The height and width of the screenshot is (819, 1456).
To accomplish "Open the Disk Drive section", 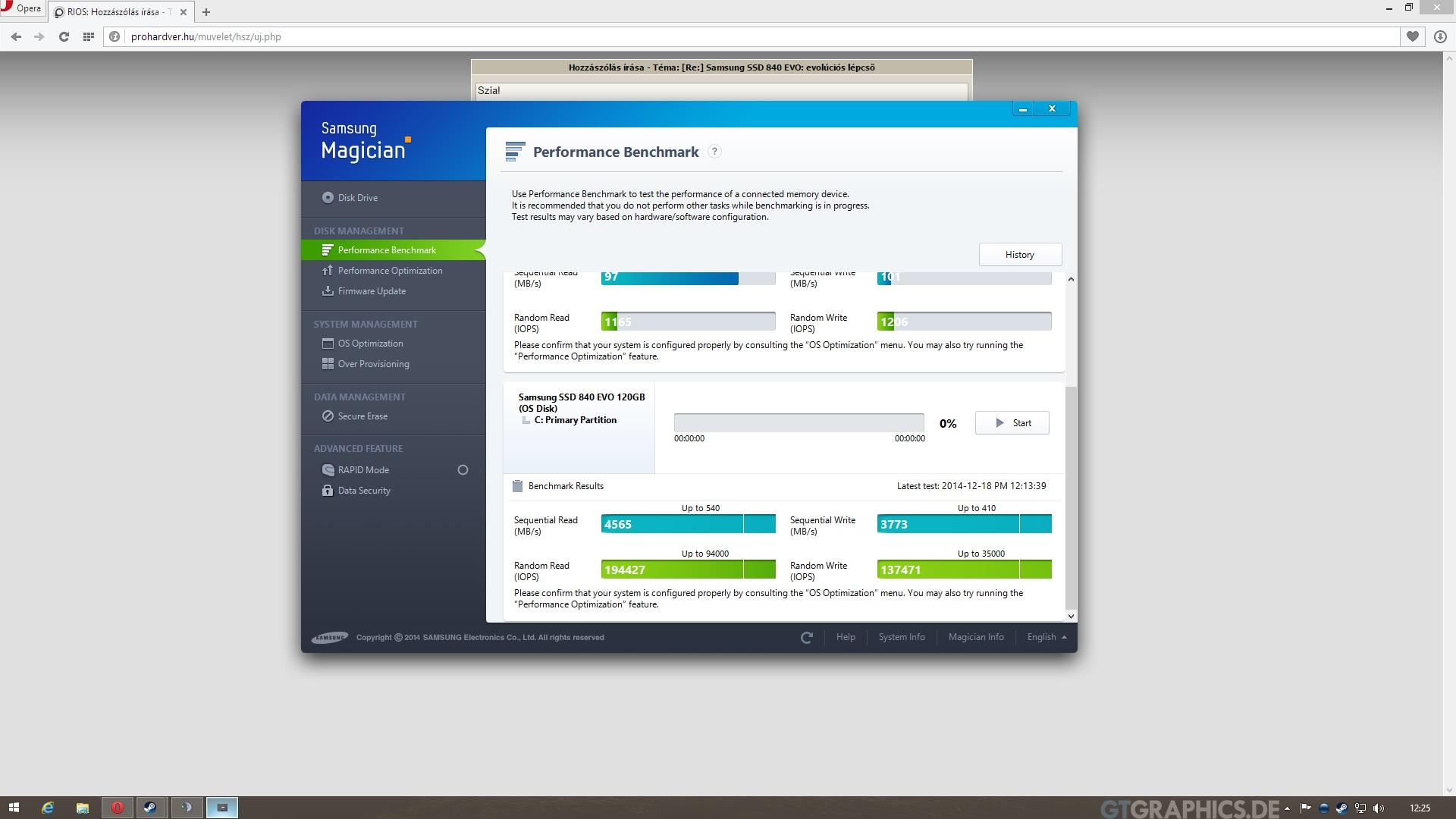I will pyautogui.click(x=357, y=197).
